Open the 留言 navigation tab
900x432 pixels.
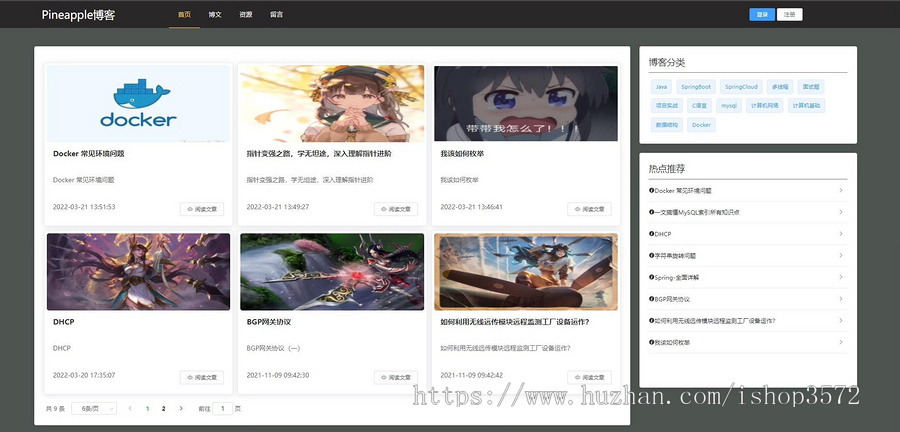click(276, 14)
